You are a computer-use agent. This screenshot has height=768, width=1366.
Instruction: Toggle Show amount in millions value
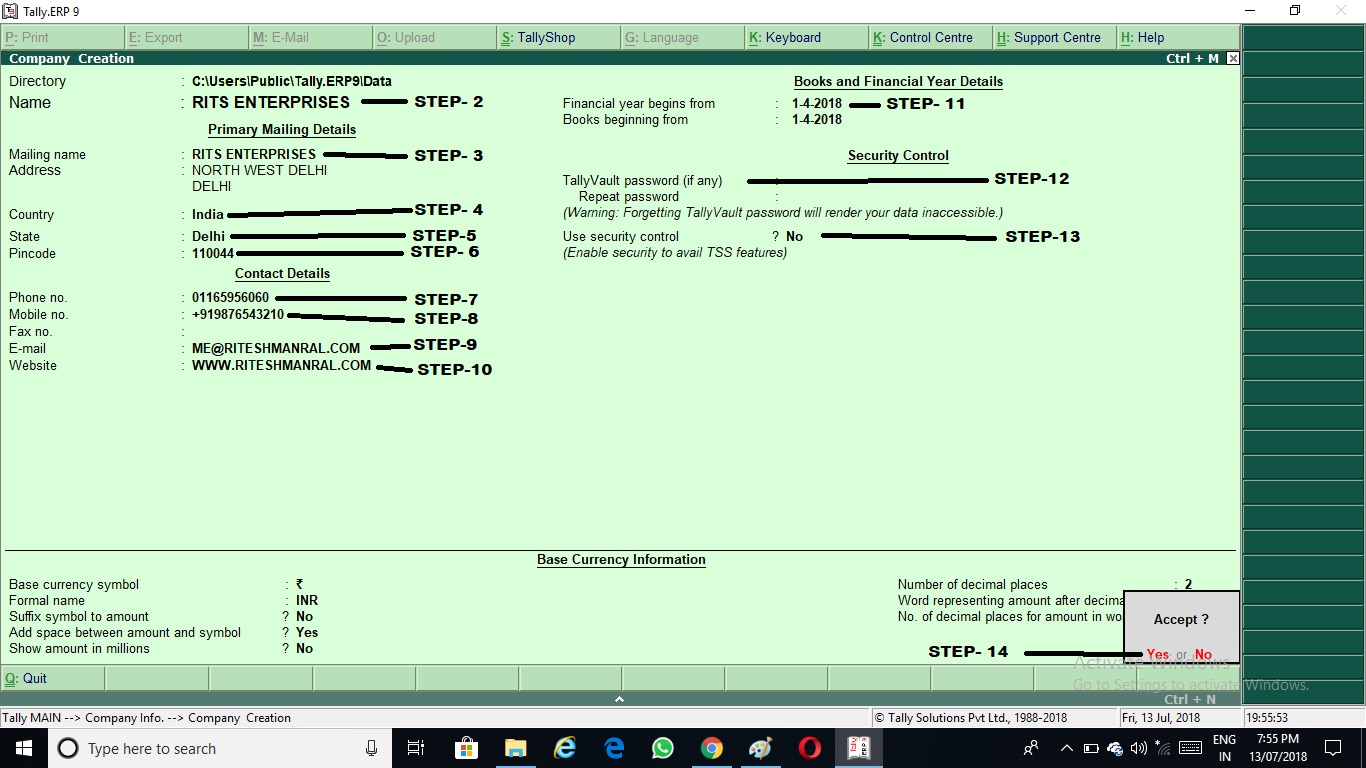click(x=304, y=649)
